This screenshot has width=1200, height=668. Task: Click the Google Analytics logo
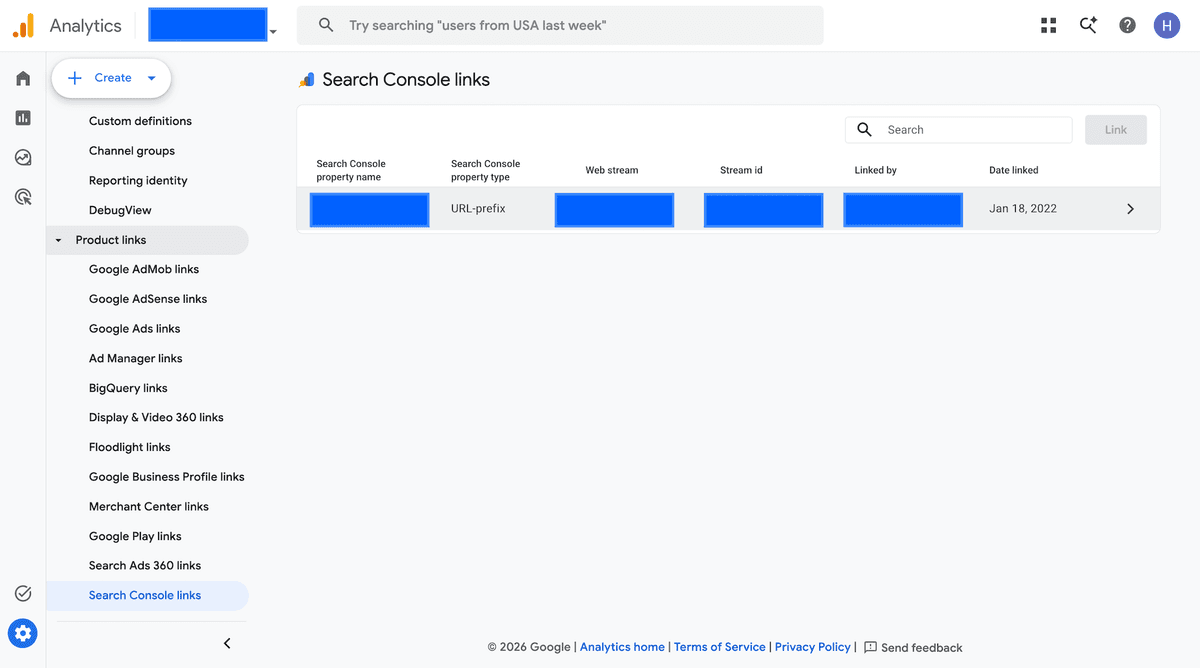[x=23, y=26]
